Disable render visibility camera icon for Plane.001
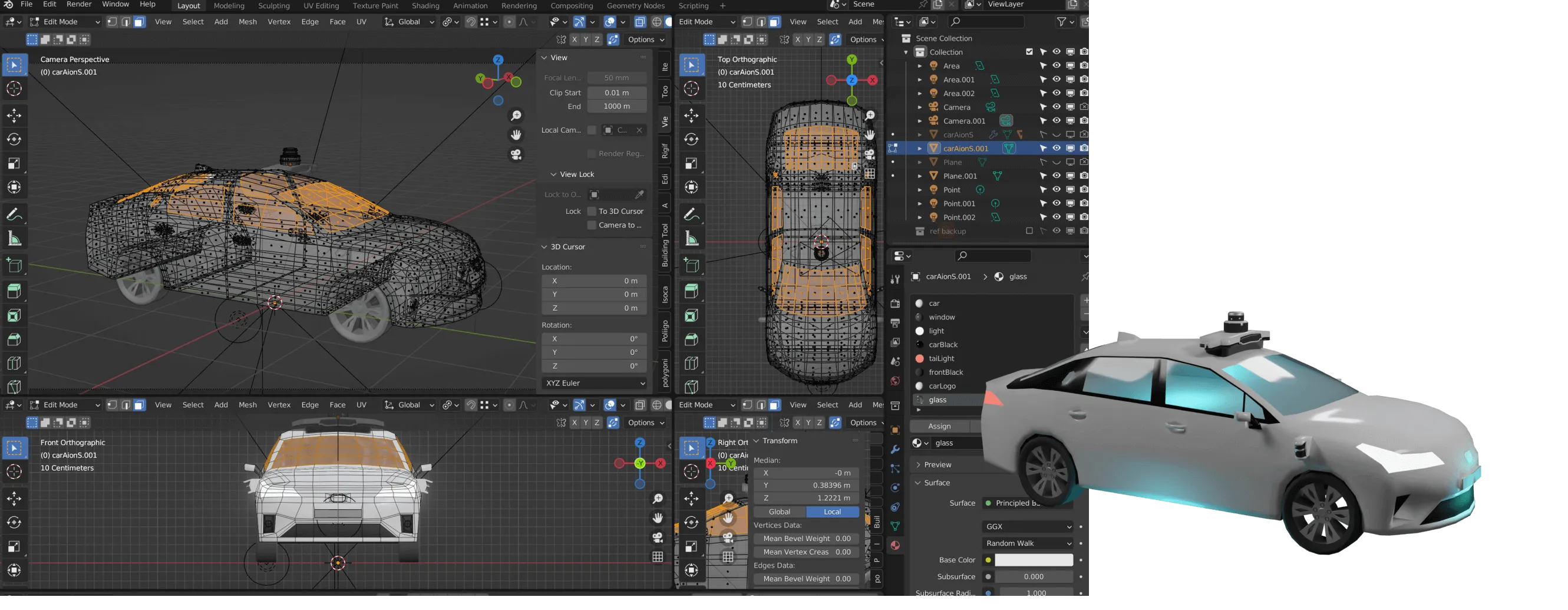The height and width of the screenshot is (610, 1568). (x=1084, y=175)
